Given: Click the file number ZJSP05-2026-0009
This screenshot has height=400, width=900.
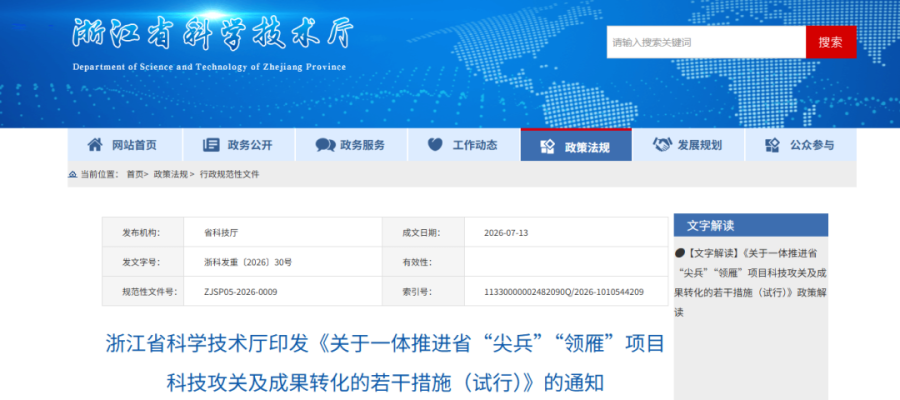Looking at the screenshot, I should [240, 292].
